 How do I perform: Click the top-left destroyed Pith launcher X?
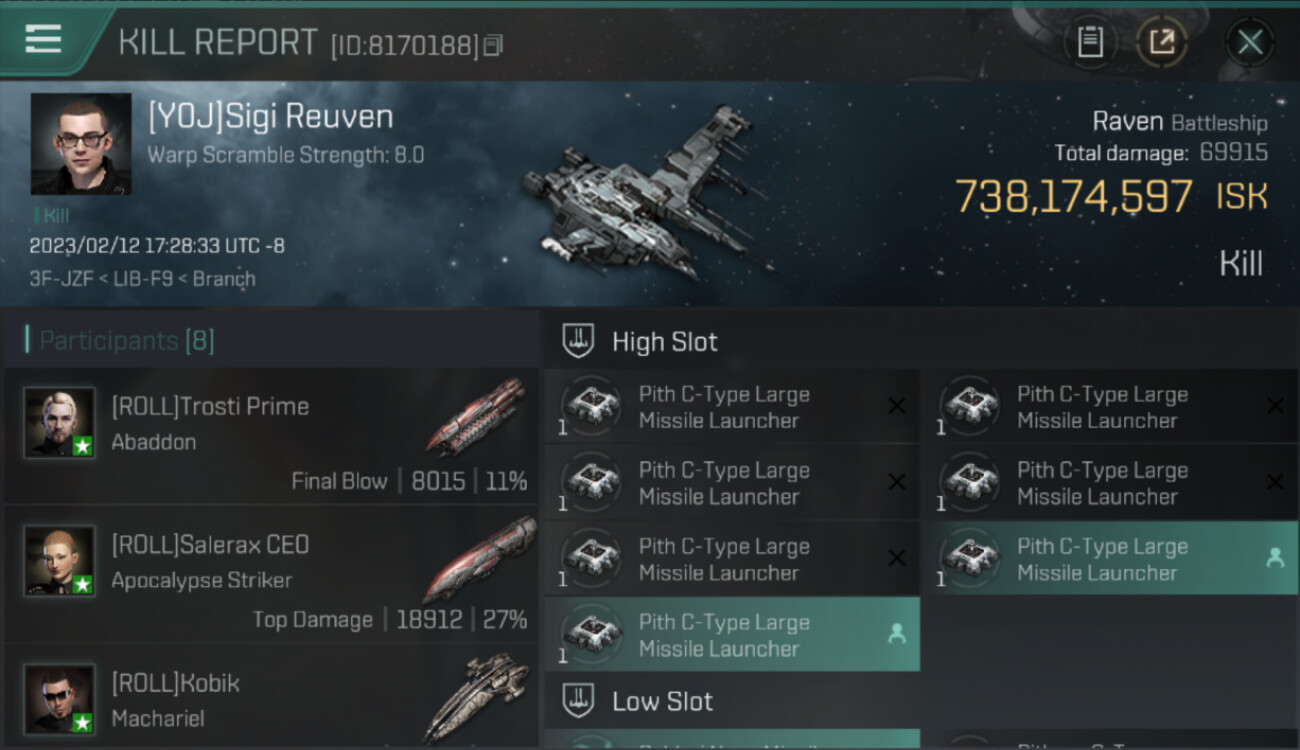coord(897,406)
